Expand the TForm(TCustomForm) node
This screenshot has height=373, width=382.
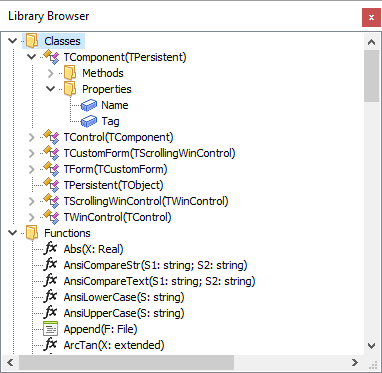(31, 169)
